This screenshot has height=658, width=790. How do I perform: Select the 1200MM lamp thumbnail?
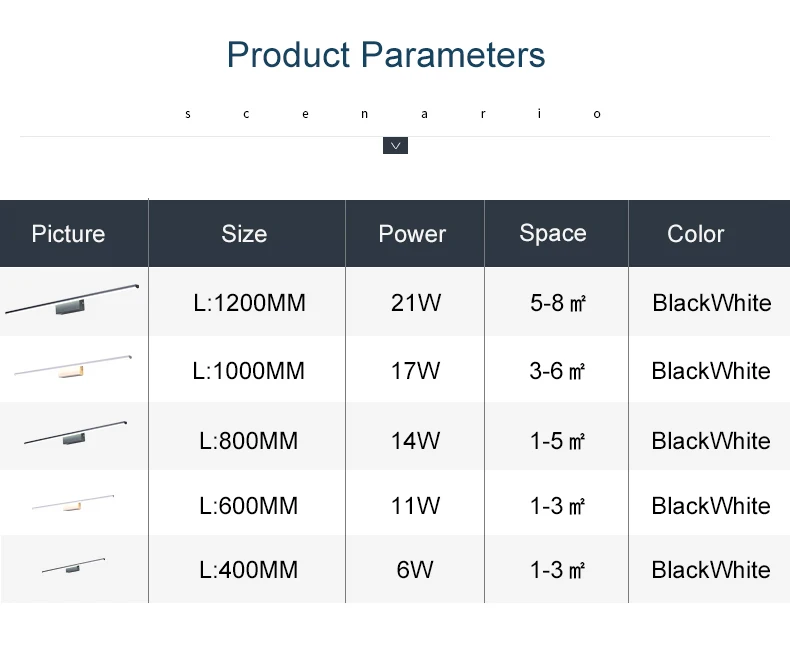click(72, 300)
